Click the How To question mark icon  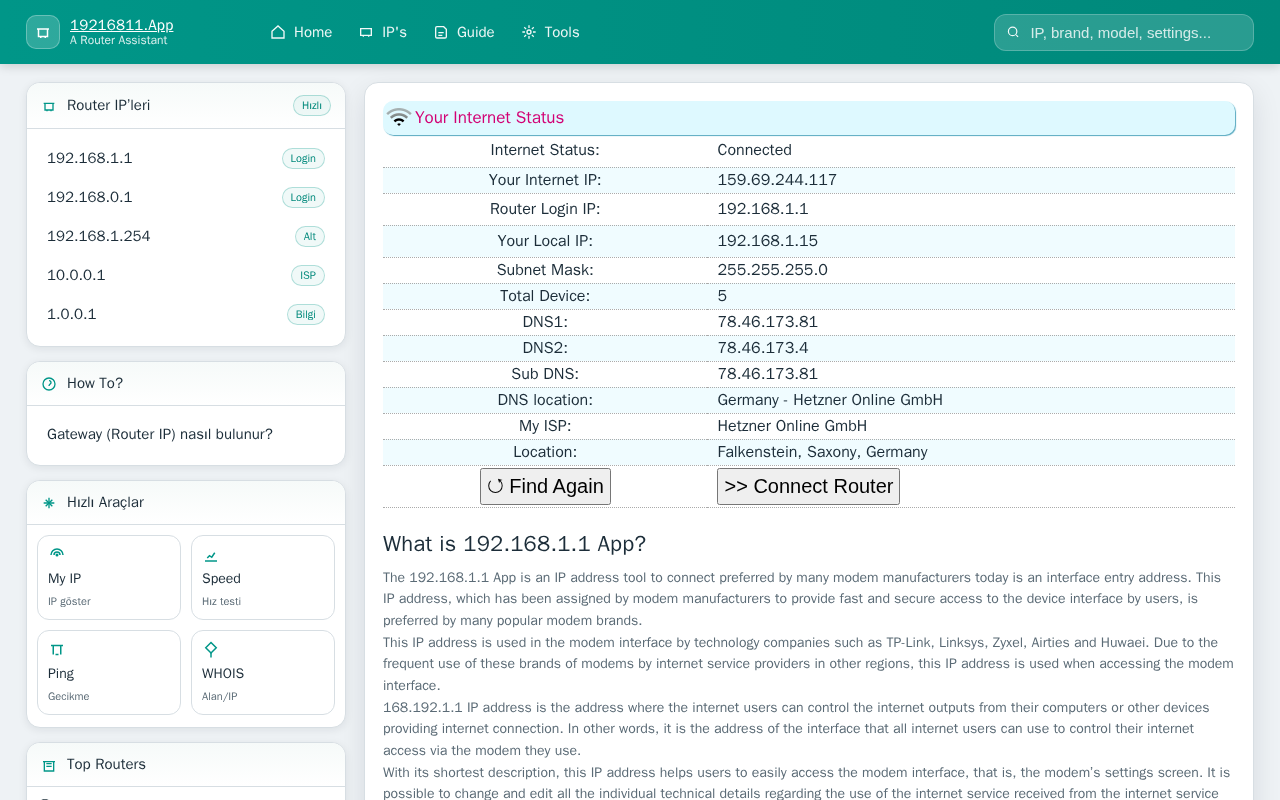[49, 384]
